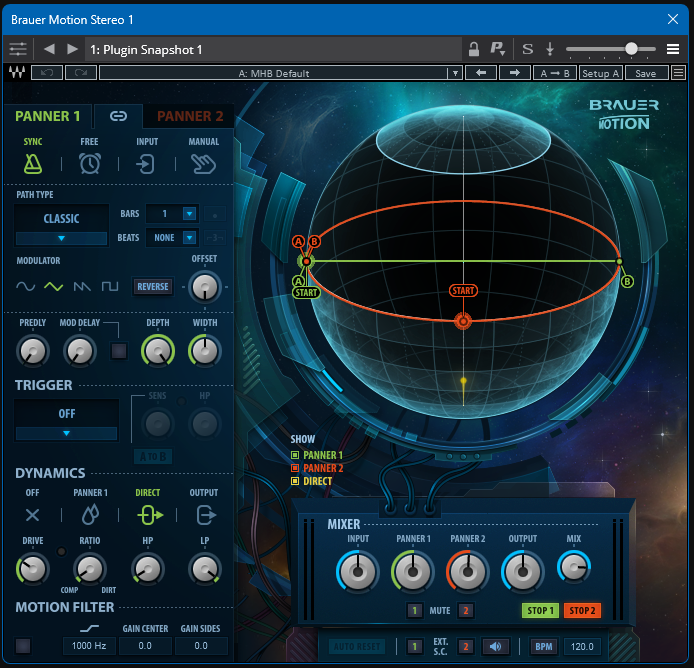The width and height of the screenshot is (694, 668).
Task: Open the Waves toolbar menu icon
Action: [x=678, y=73]
